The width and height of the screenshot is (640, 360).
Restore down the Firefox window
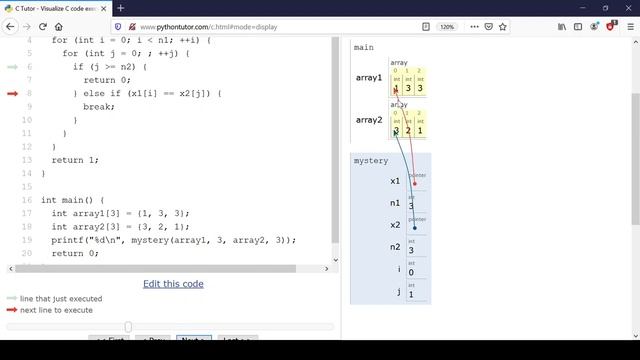605,8
